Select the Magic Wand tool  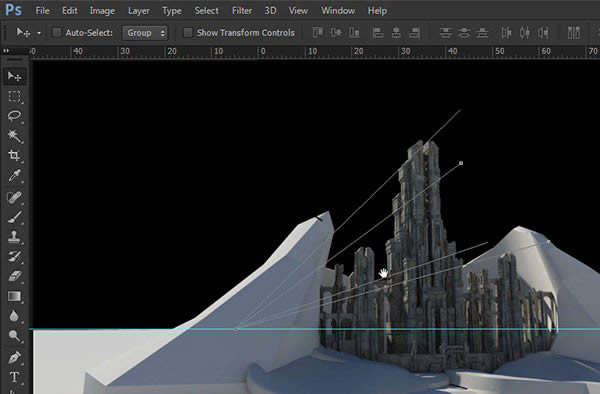[14, 135]
